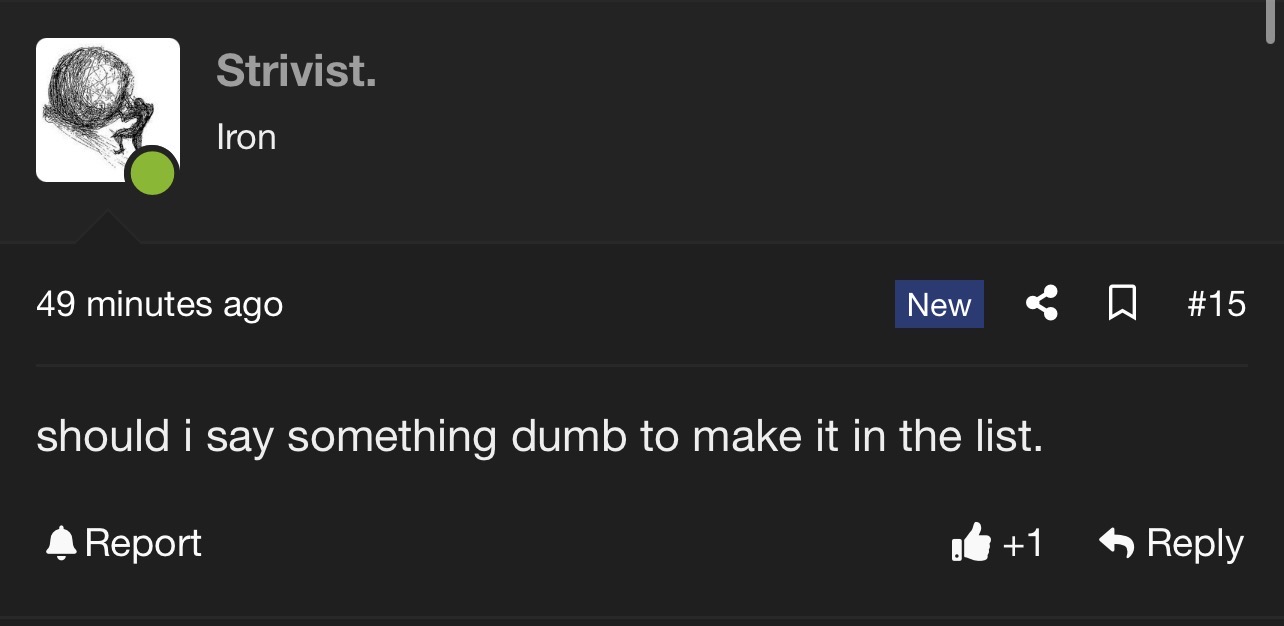The width and height of the screenshot is (1284, 626).
Task: Open the Strivist. username profile link
Action: click(x=296, y=70)
